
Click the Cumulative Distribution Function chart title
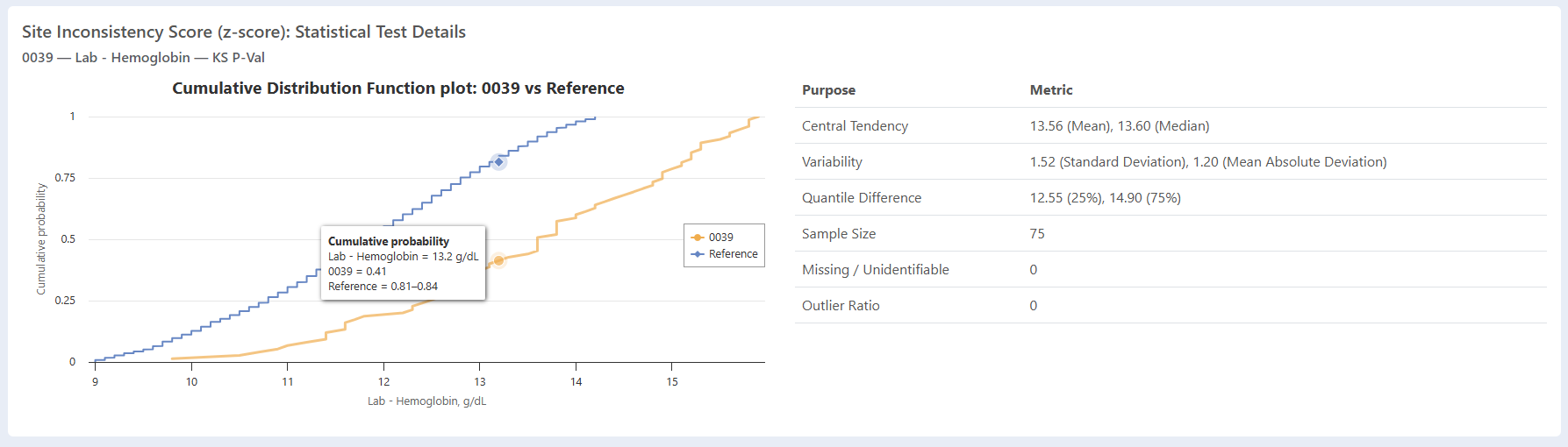pyautogui.click(x=397, y=89)
